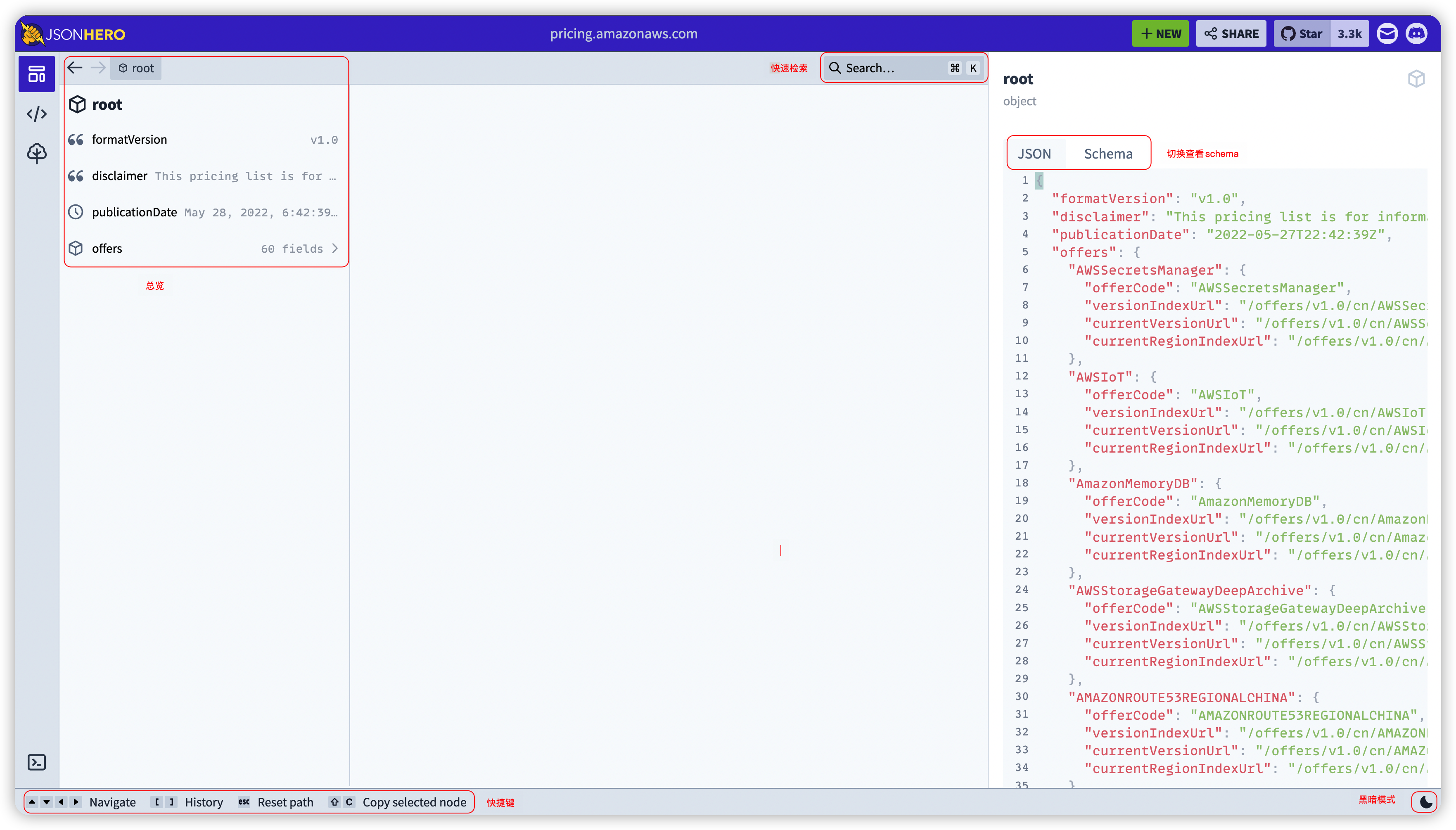1456x830 pixels.
Task: Click the SHARE button
Action: click(x=1231, y=33)
